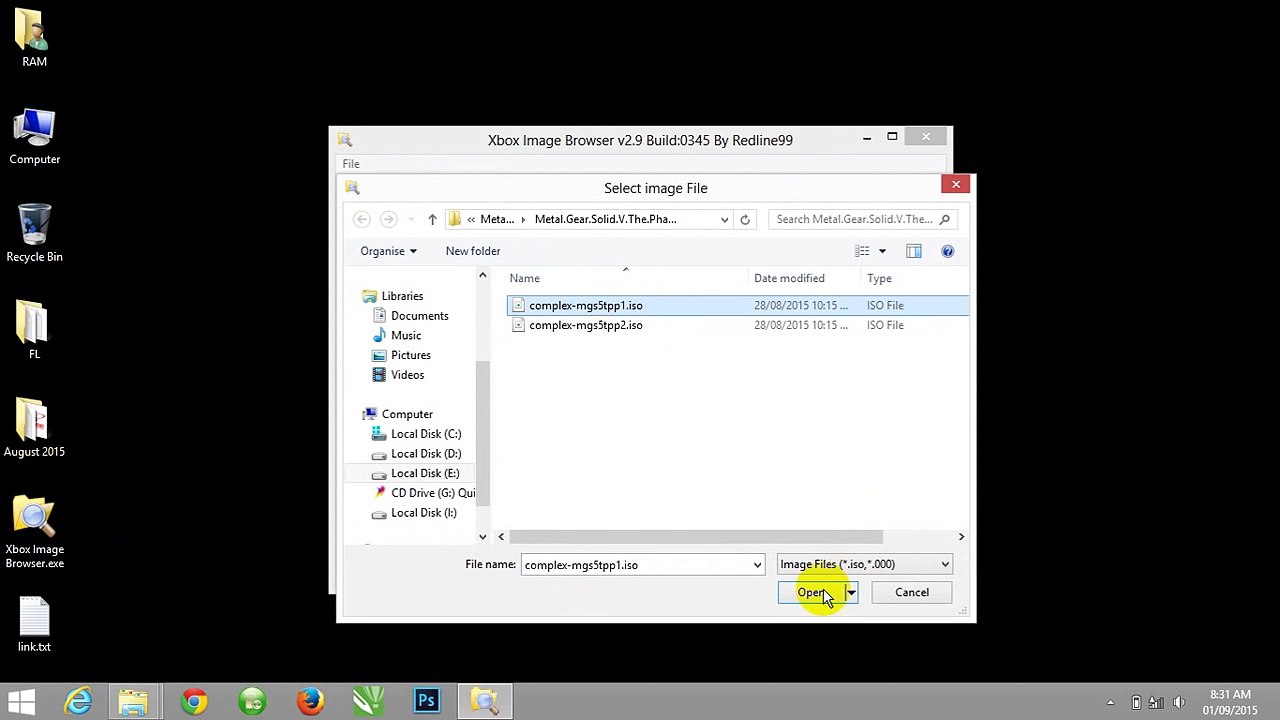Click the navigation pane scroll up arrow
The image size is (1280, 720).
click(x=482, y=275)
